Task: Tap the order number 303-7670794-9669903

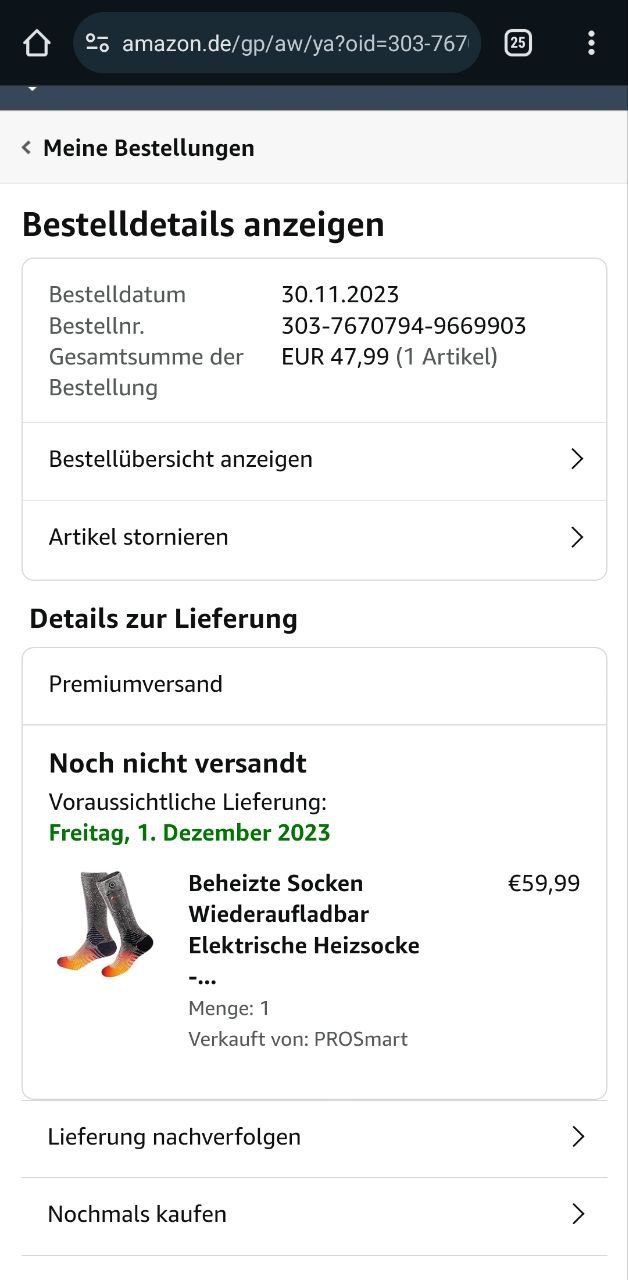Action: pos(404,326)
